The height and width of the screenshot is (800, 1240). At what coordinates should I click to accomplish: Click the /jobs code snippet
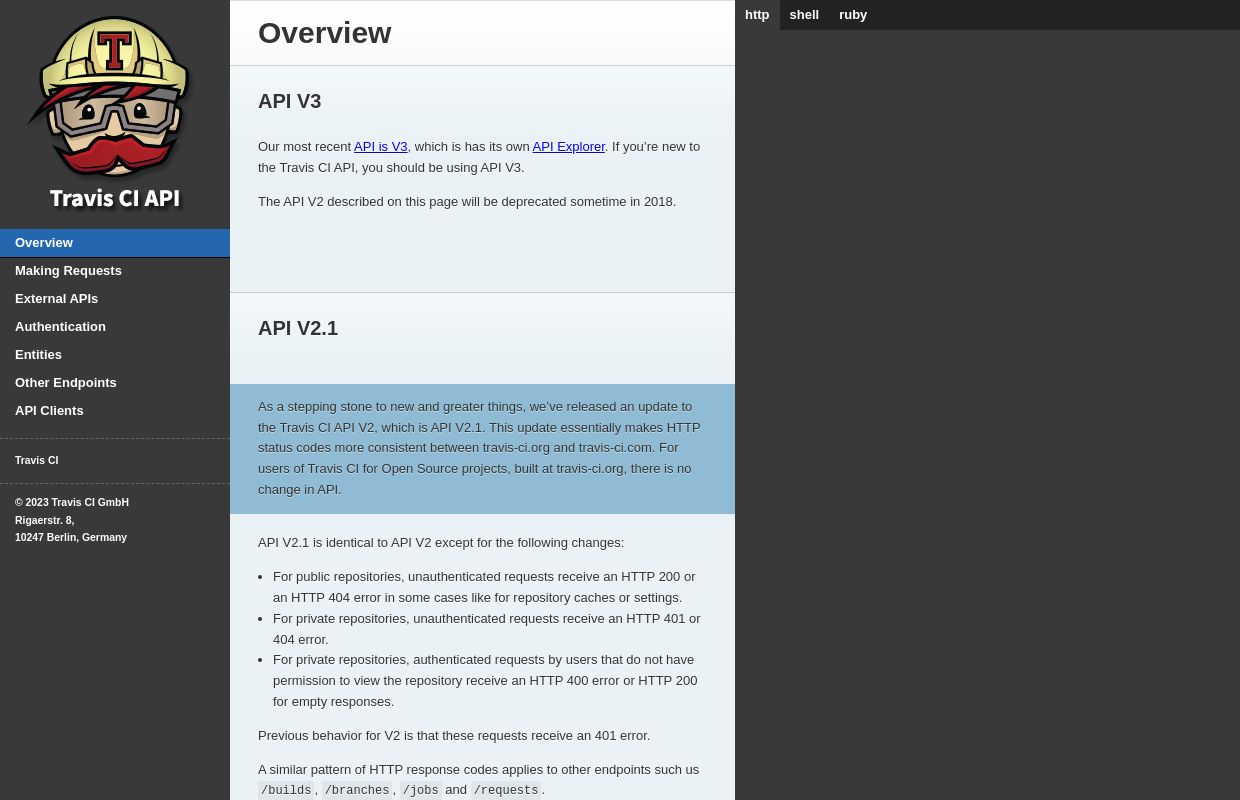point(421,791)
